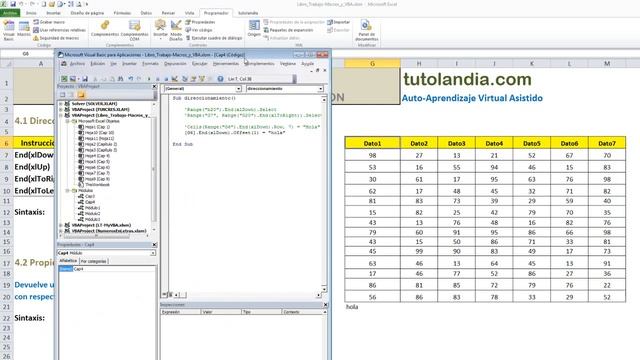Collapse the Módulos folder
Screen dimensions: 640x360
click(68, 191)
